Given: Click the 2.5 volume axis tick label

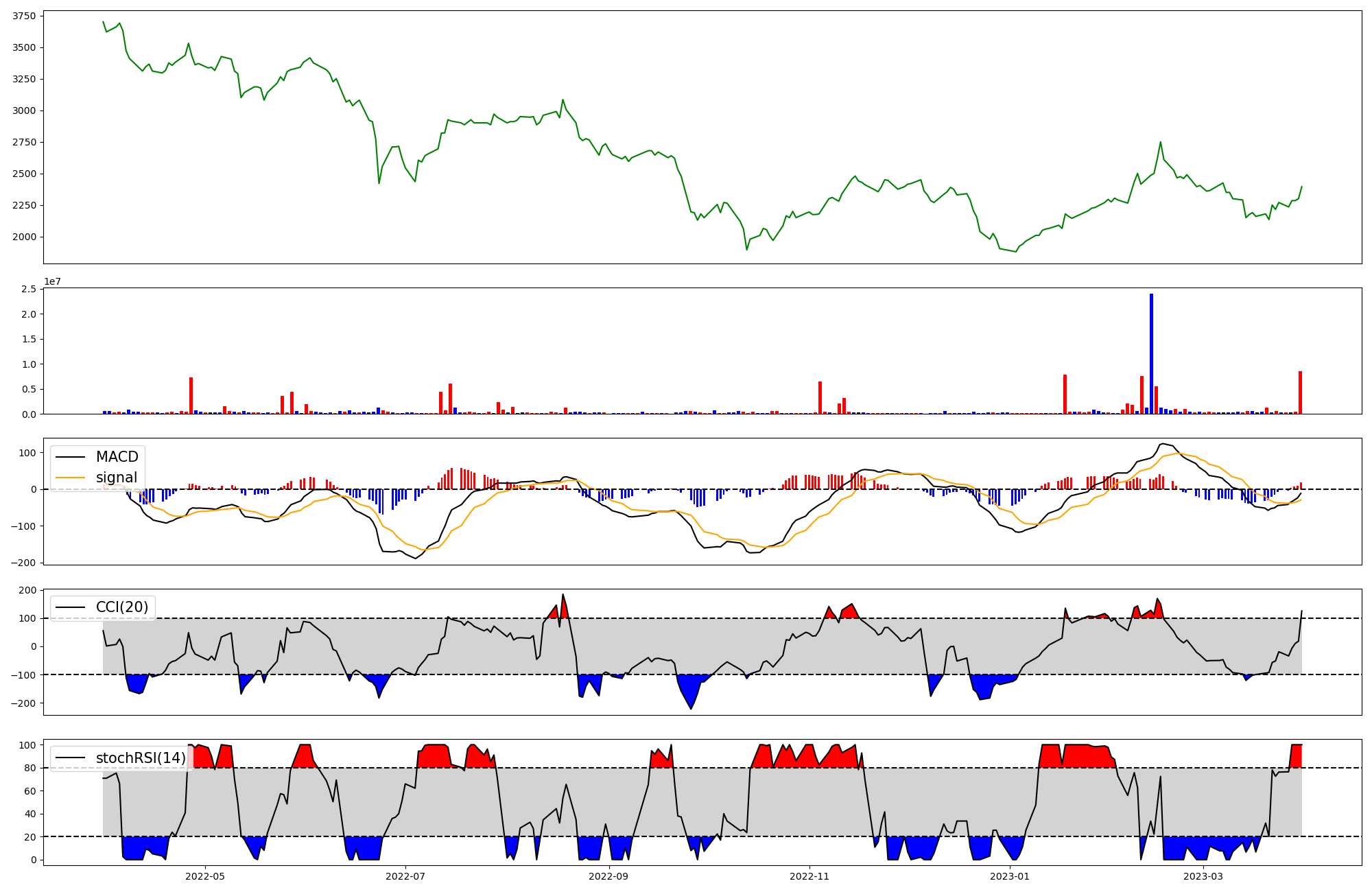Looking at the screenshot, I should 29,290.
